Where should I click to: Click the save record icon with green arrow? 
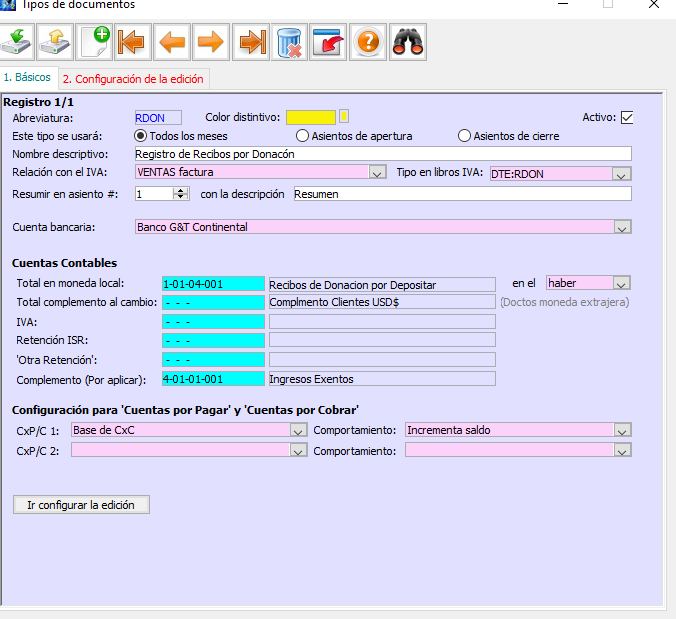(18, 42)
